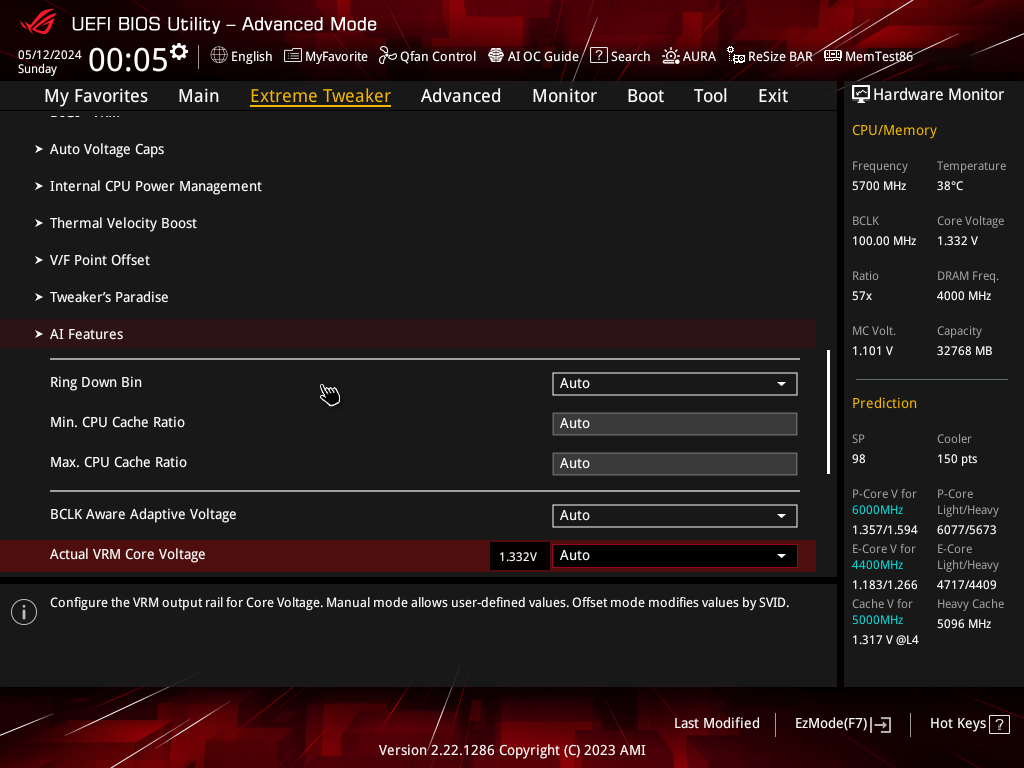Open the Exit tab

coord(773,96)
